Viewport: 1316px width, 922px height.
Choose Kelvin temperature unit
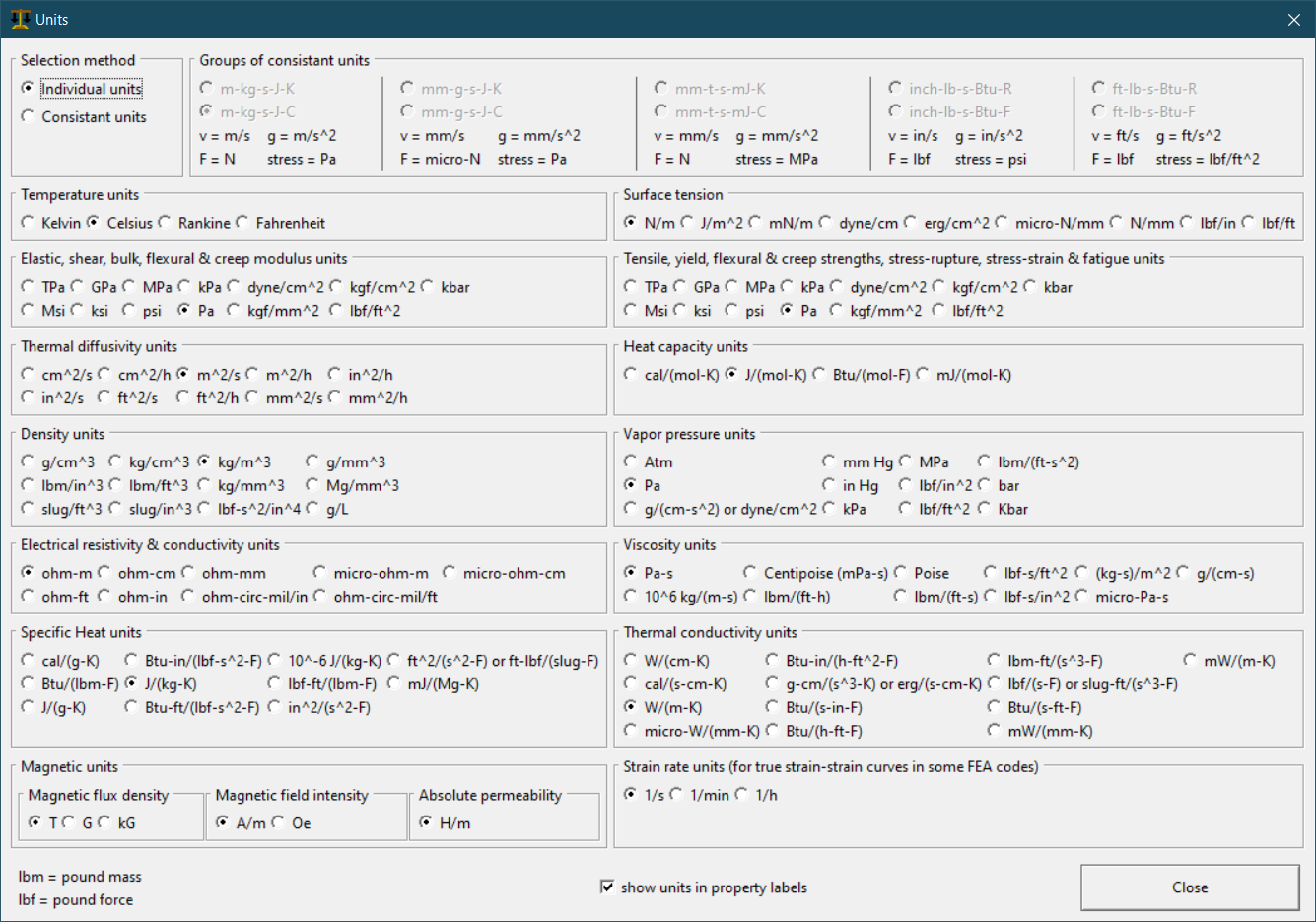(29, 223)
